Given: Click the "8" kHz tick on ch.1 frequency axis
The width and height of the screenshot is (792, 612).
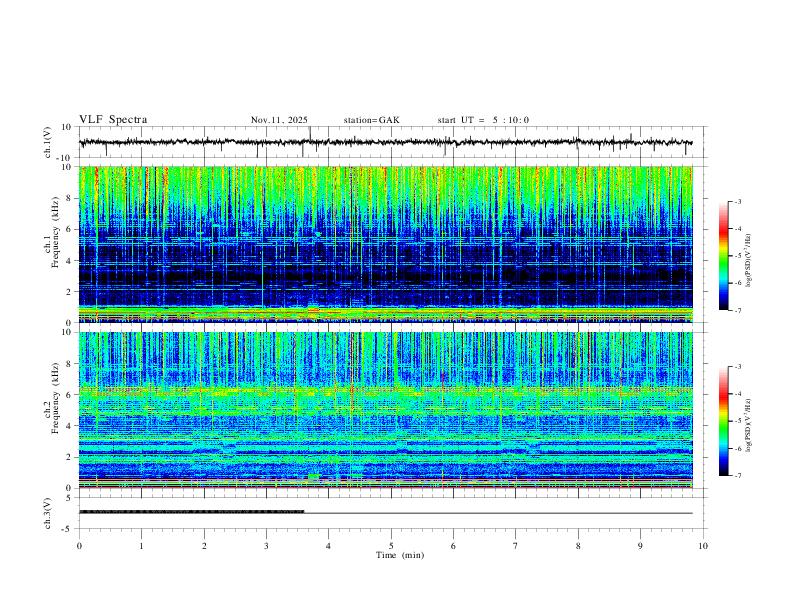Looking at the screenshot, I should pos(70,198).
